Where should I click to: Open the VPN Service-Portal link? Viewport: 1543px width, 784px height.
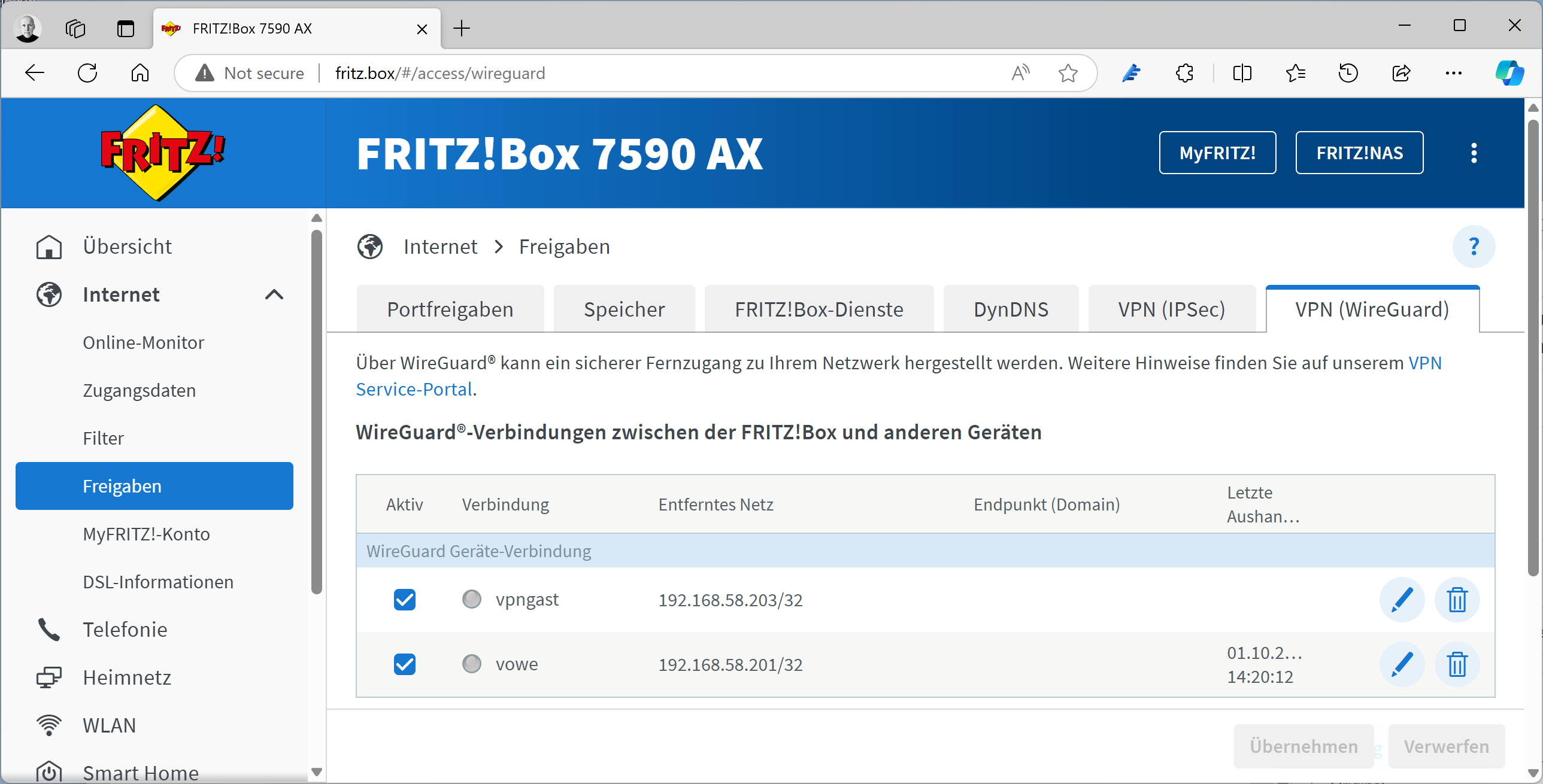click(414, 390)
